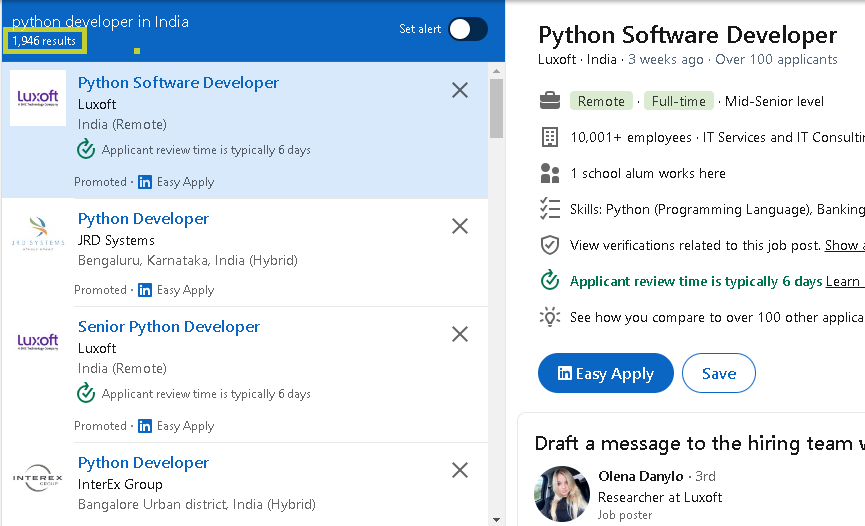Viewport: 865px width, 526px height.
Task: Click the skills checklist icon
Action: (x=549, y=209)
